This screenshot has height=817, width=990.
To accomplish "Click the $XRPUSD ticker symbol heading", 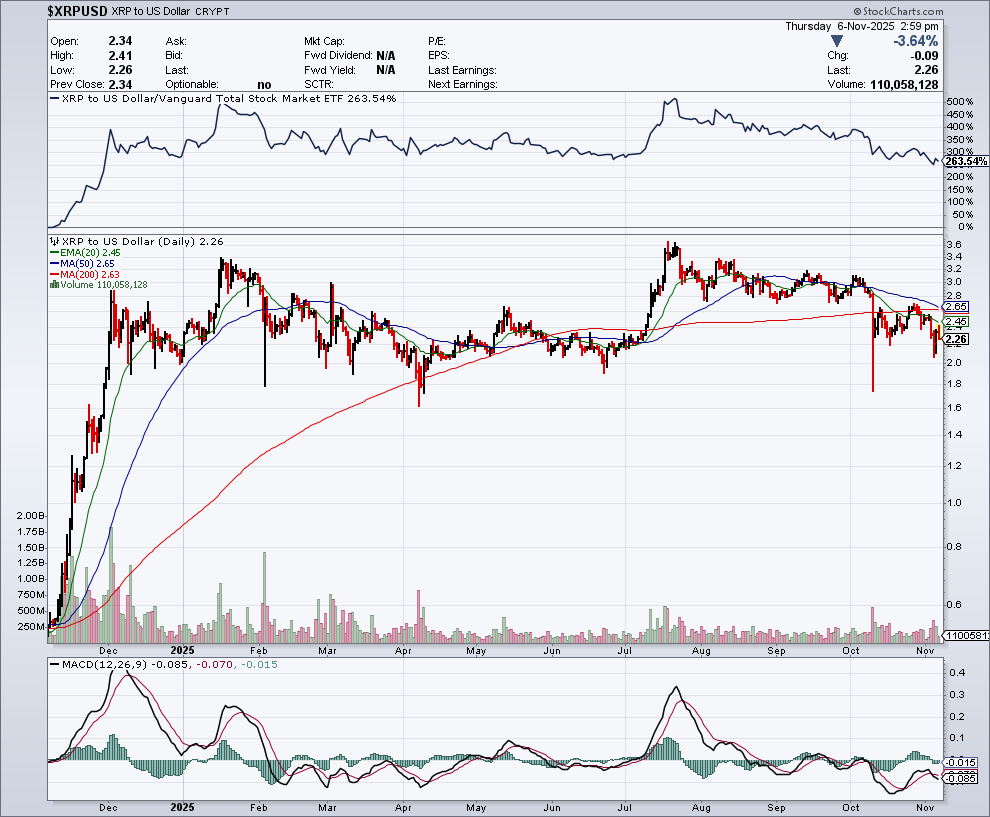I will click(x=78, y=10).
